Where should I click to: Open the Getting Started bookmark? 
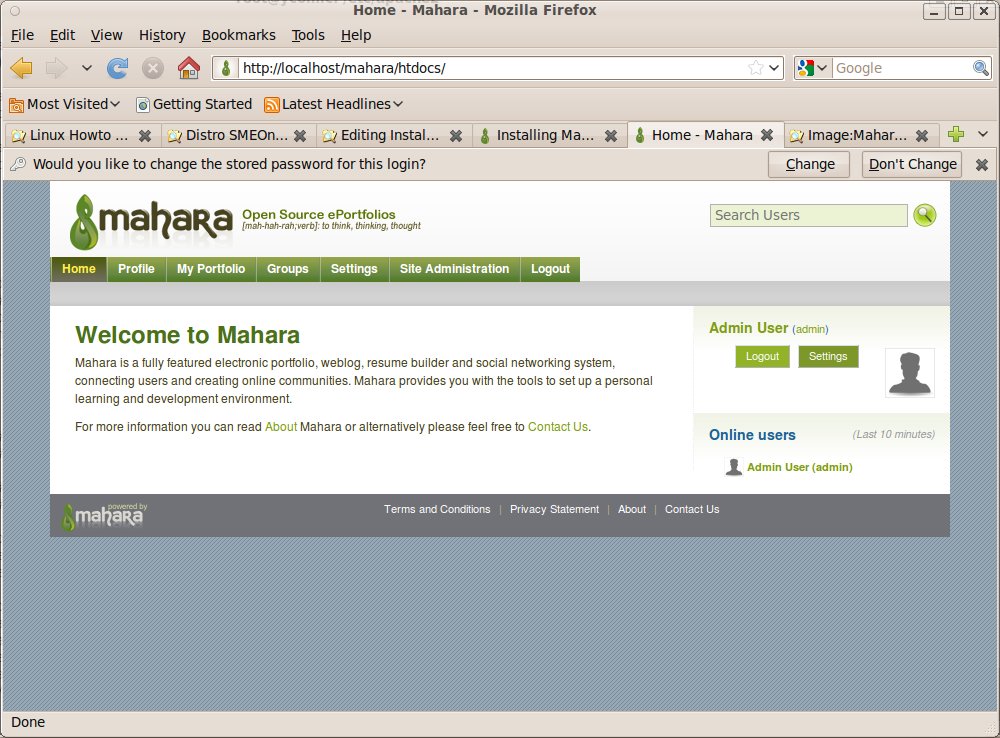click(195, 104)
